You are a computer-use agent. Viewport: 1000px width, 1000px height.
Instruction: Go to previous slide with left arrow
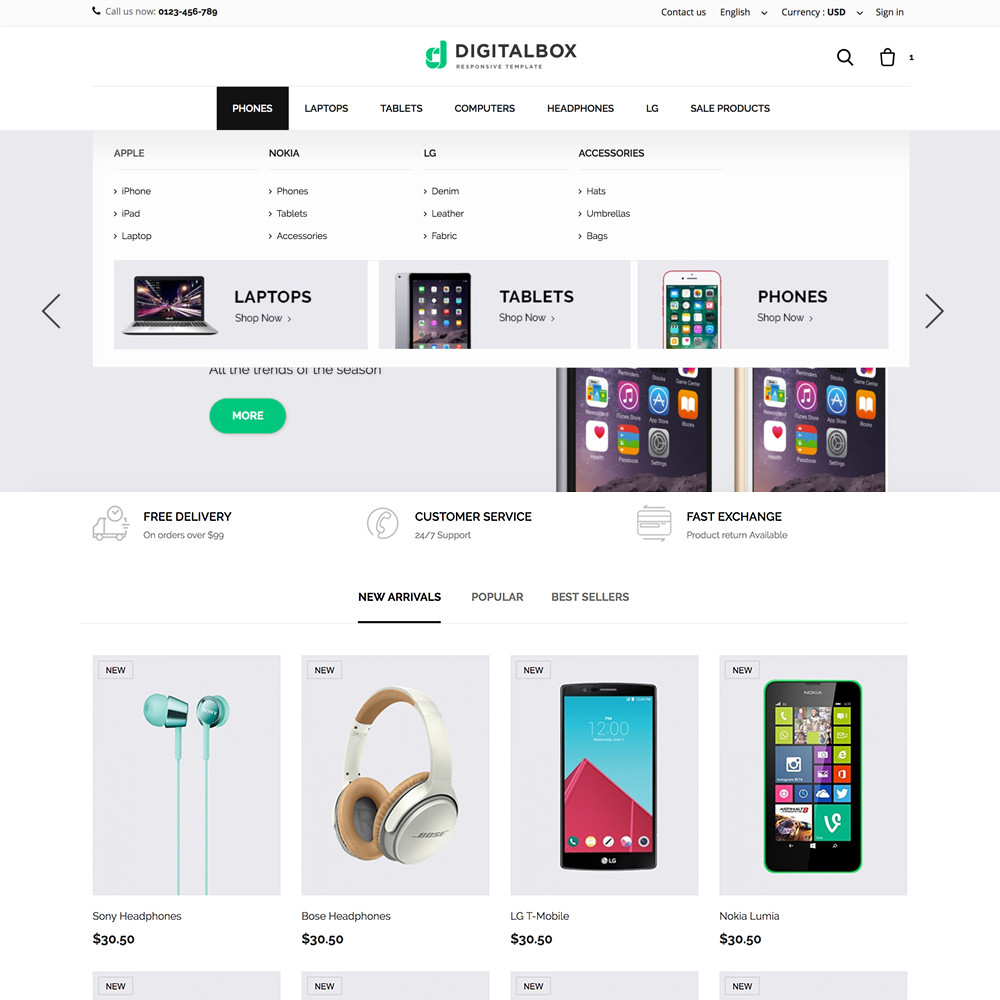pos(52,311)
